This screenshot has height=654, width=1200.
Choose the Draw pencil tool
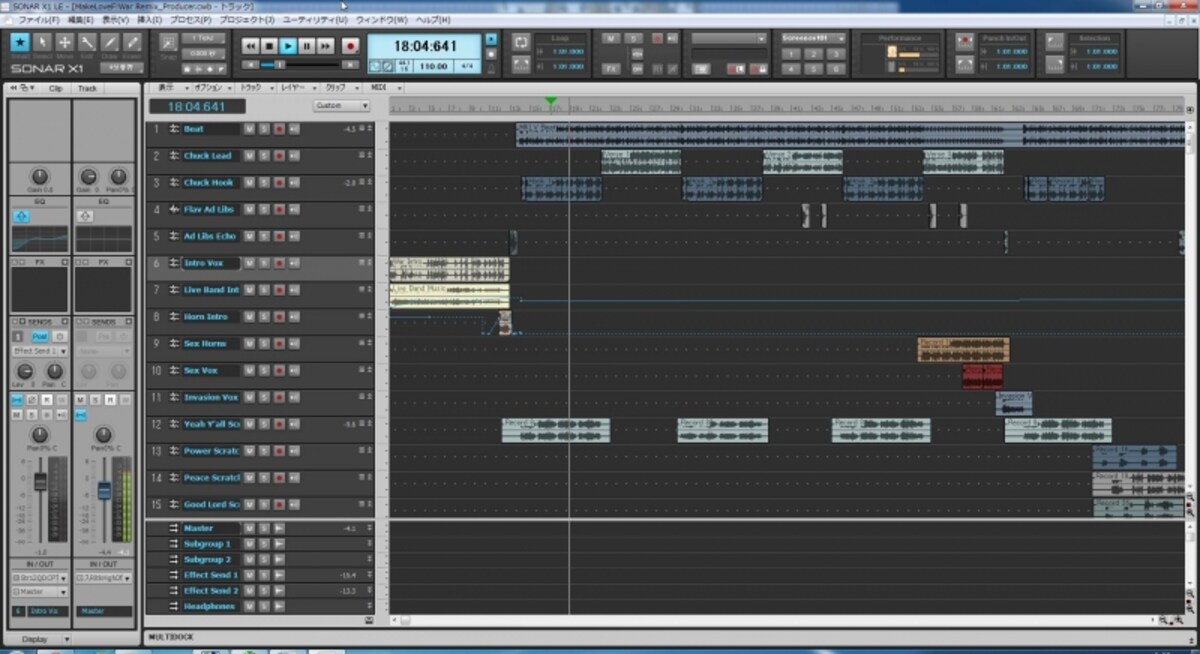(110, 42)
